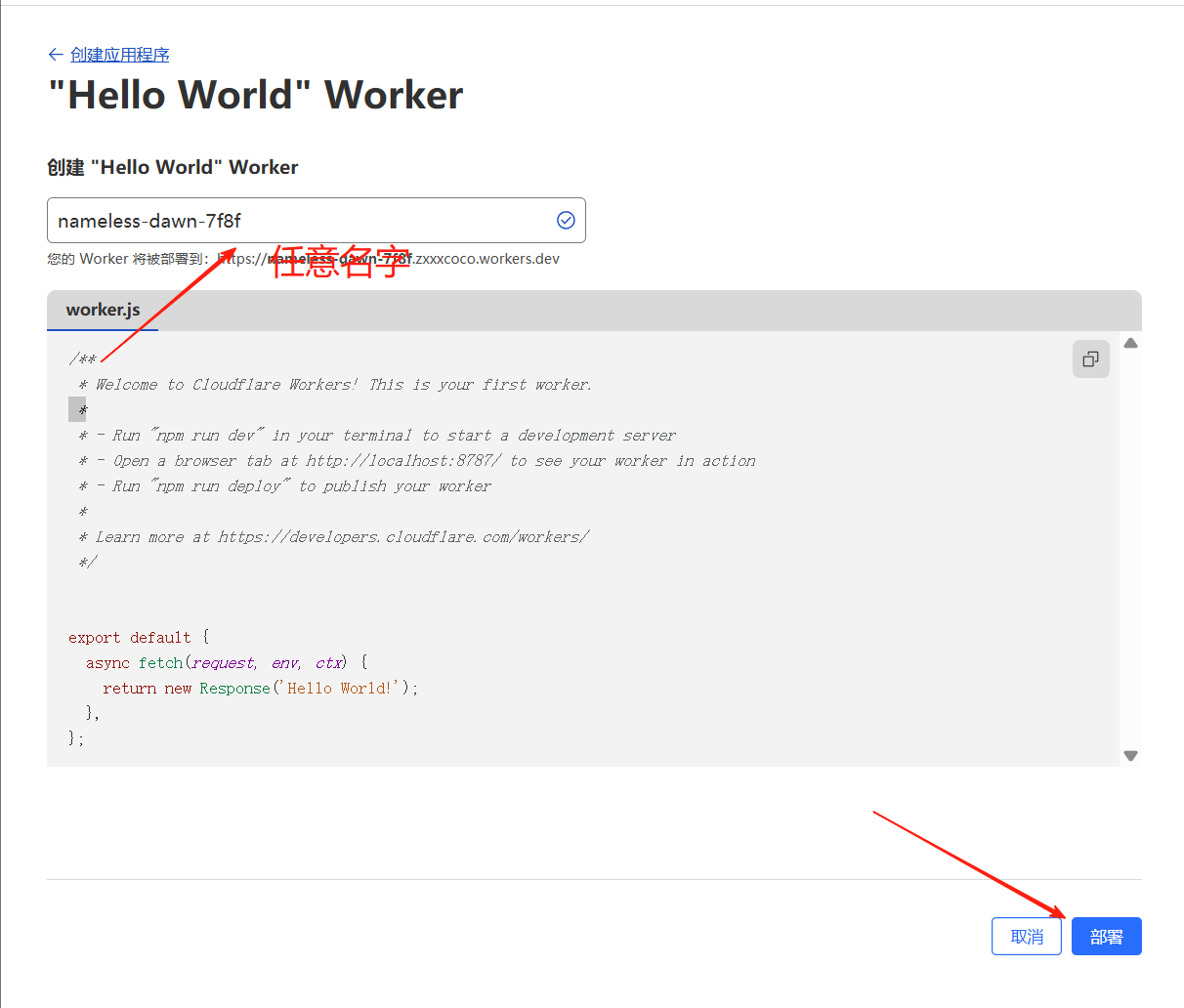The height and width of the screenshot is (1008, 1184).
Task: Click the 部署 button
Action: (x=1107, y=937)
